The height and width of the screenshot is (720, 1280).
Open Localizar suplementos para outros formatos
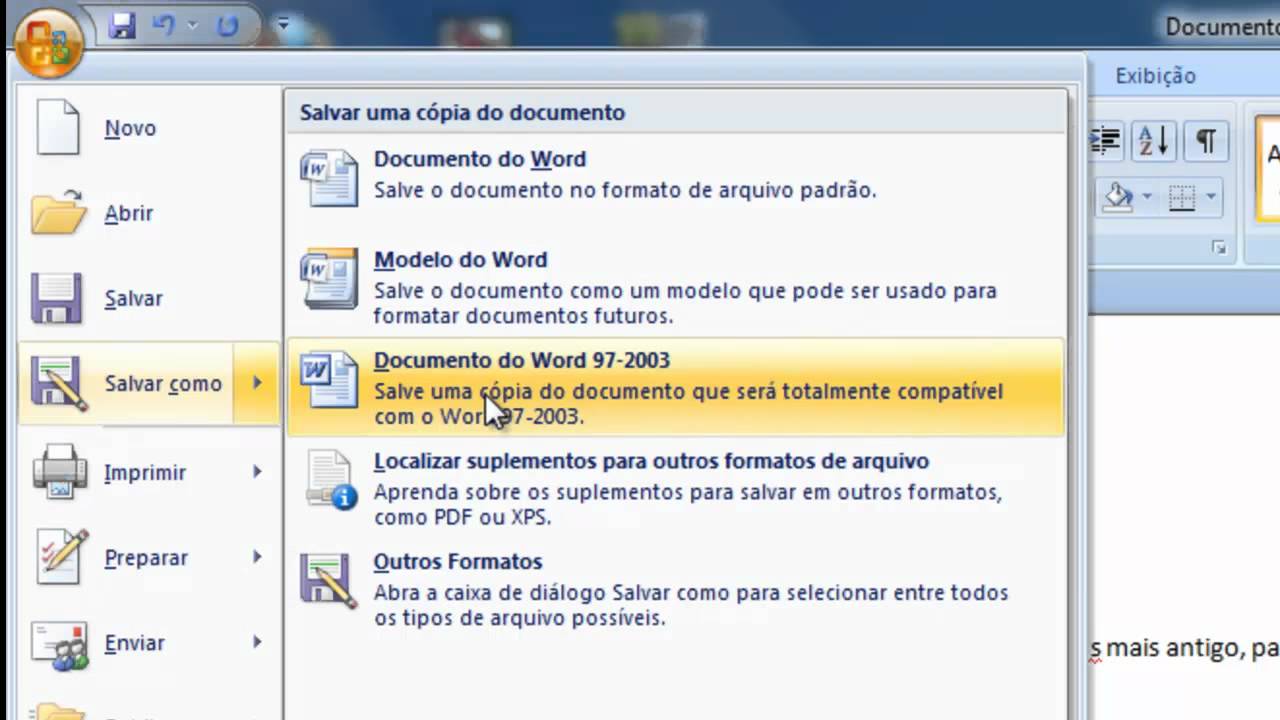pyautogui.click(x=676, y=488)
